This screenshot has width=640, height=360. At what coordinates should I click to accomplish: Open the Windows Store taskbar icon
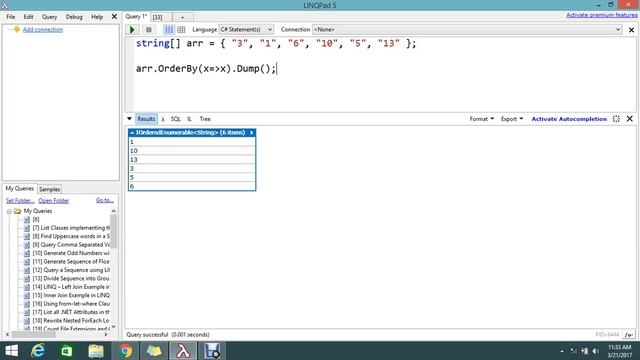(67, 351)
